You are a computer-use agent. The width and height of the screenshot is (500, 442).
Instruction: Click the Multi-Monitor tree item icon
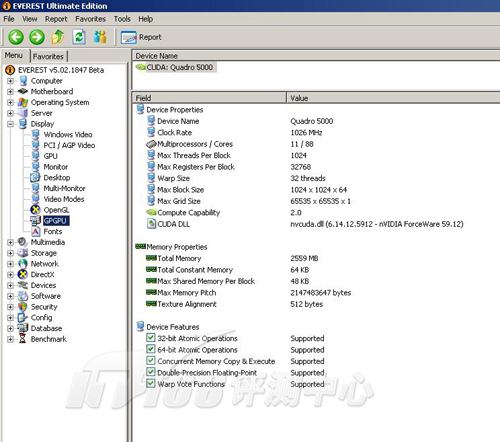coord(35,188)
